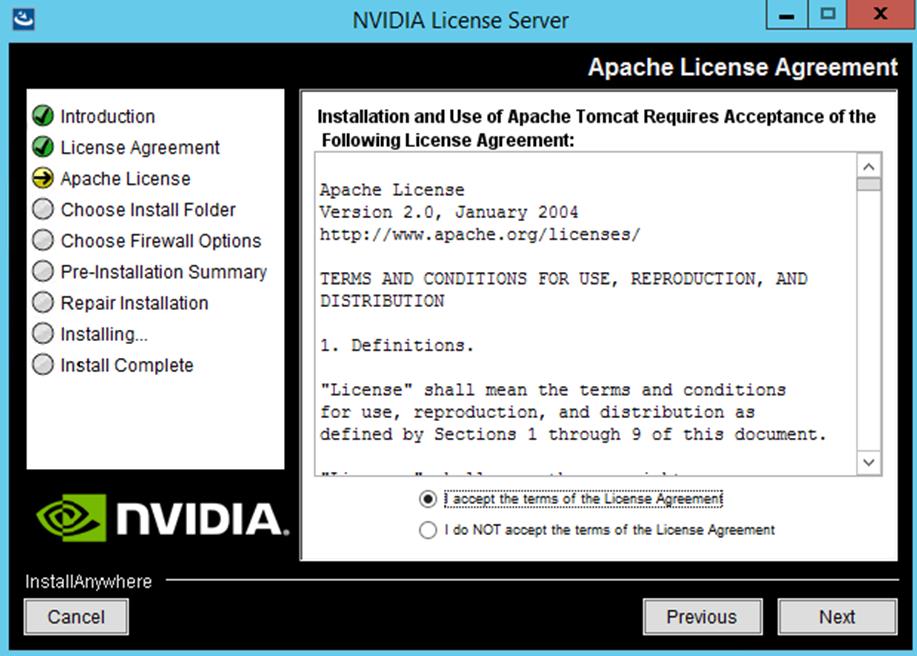Click the 'Installing...' step label
This screenshot has width=917, height=656.
coord(104,334)
